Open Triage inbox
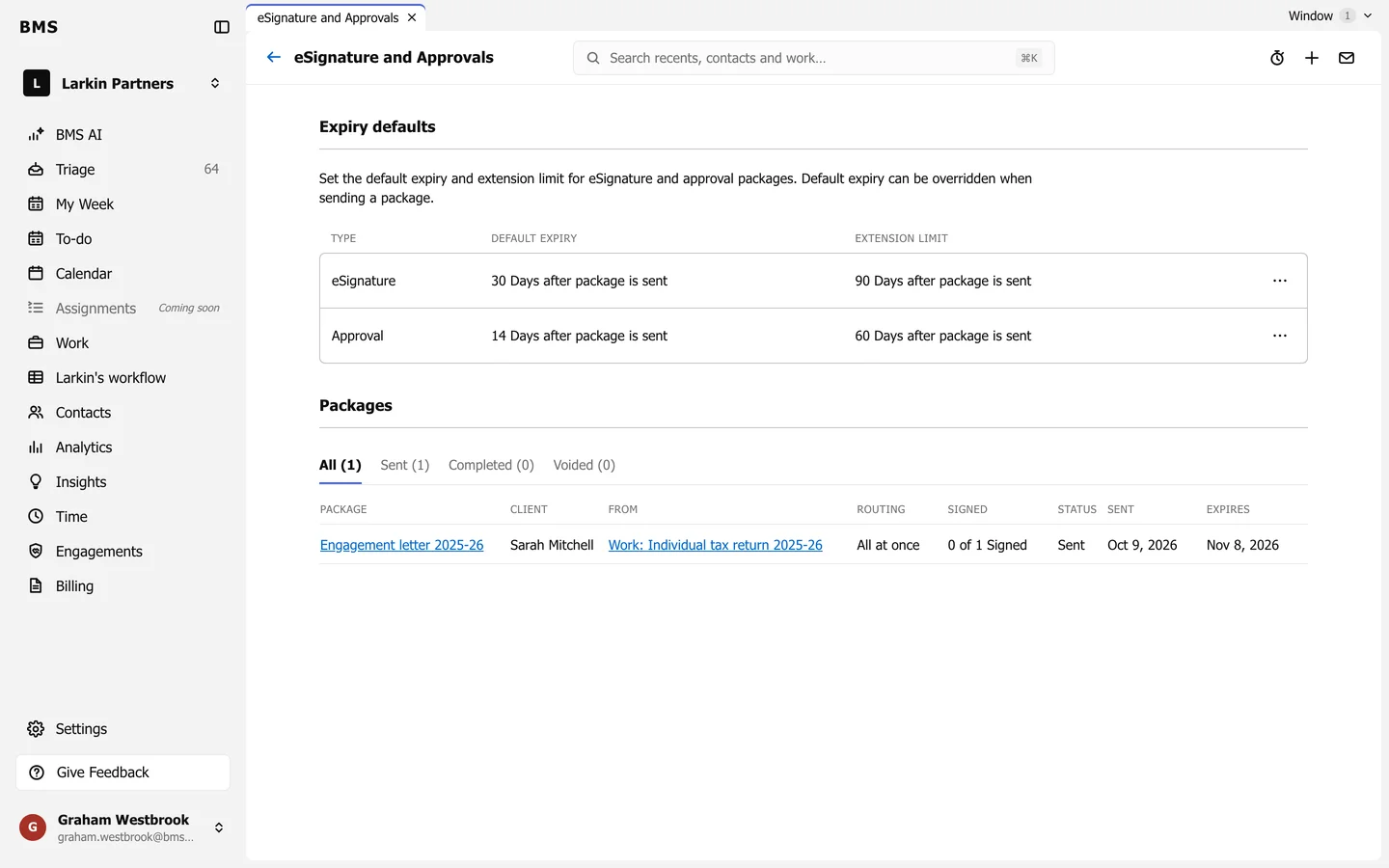The image size is (1389, 868). point(123,169)
